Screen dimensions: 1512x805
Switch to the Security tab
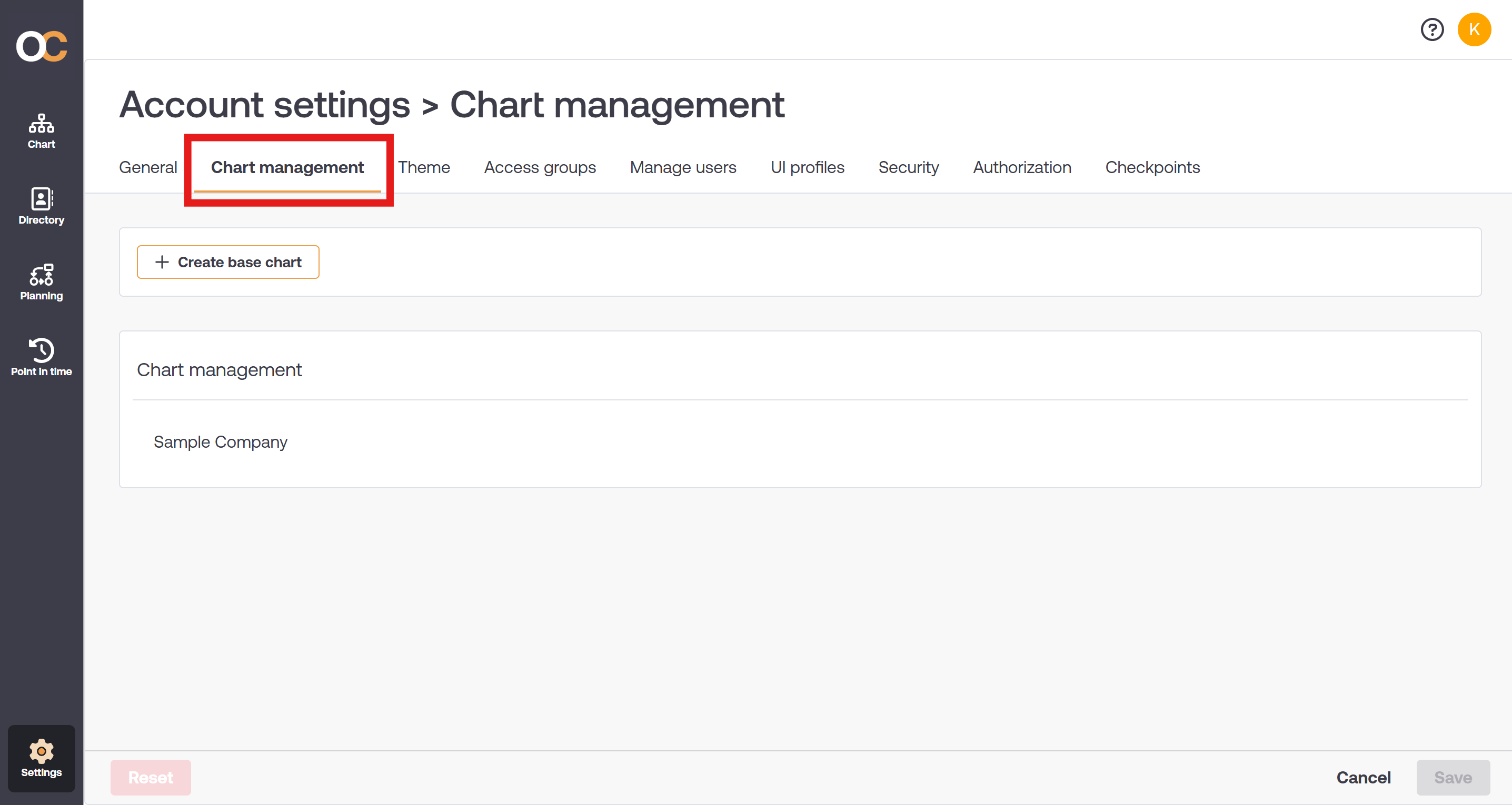[x=908, y=168]
